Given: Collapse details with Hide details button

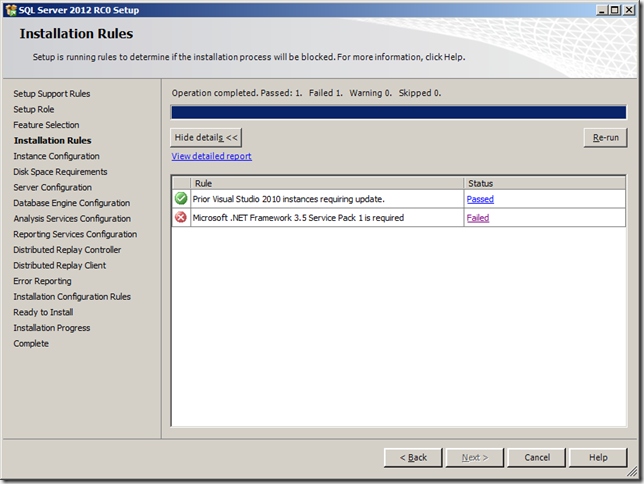Looking at the screenshot, I should 206,138.
